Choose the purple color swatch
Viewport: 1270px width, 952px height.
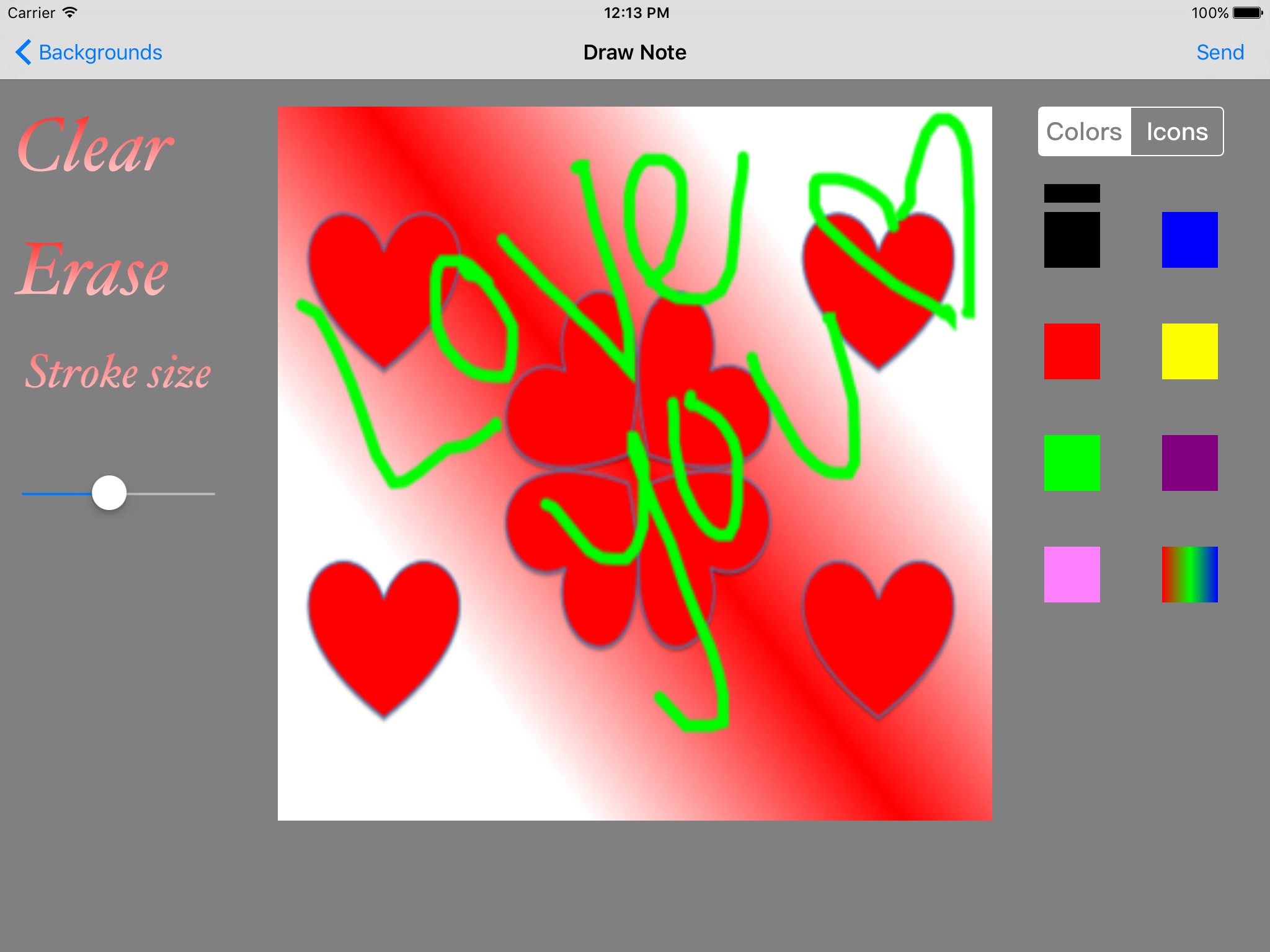tap(1189, 463)
